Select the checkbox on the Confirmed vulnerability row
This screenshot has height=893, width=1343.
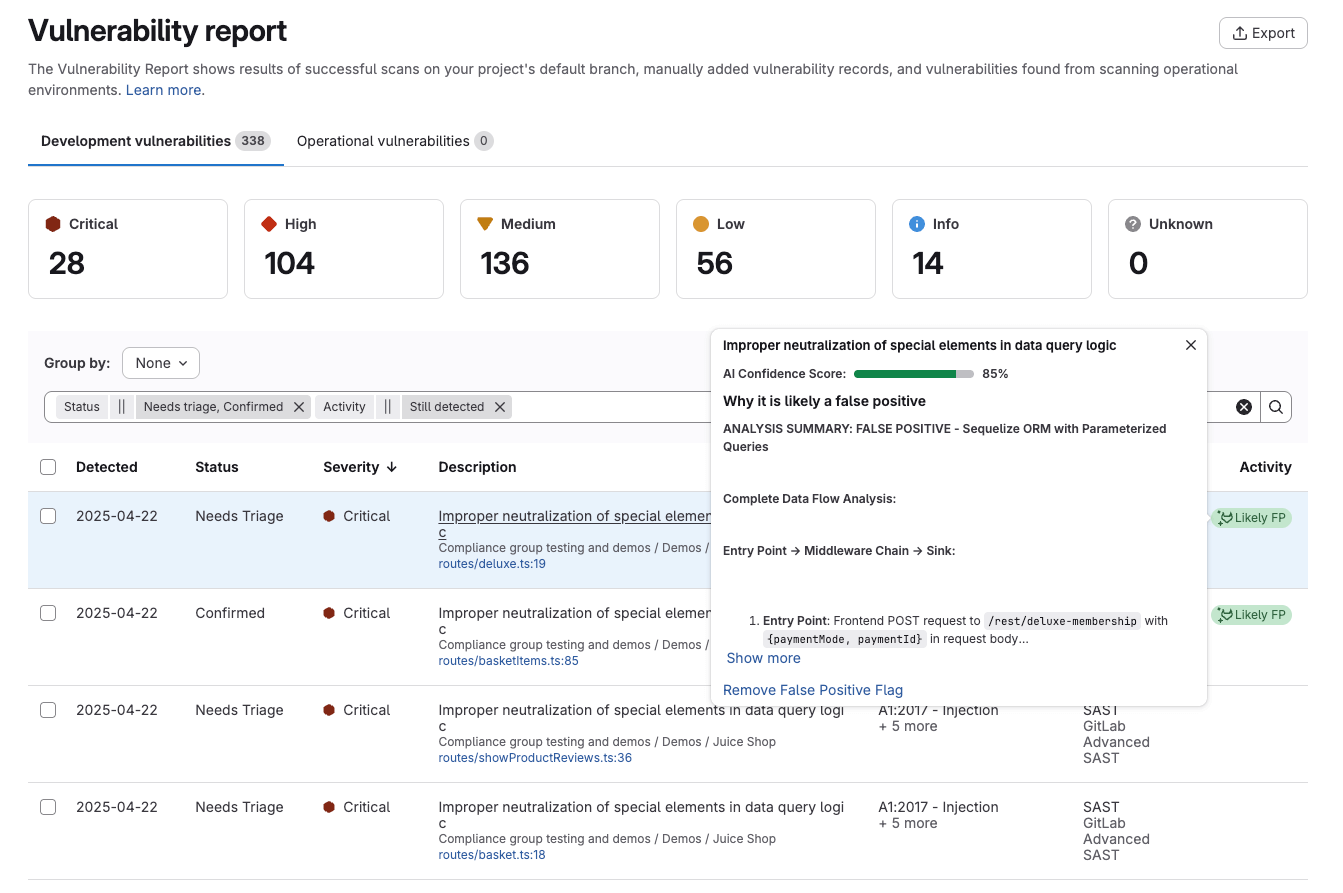click(48, 613)
